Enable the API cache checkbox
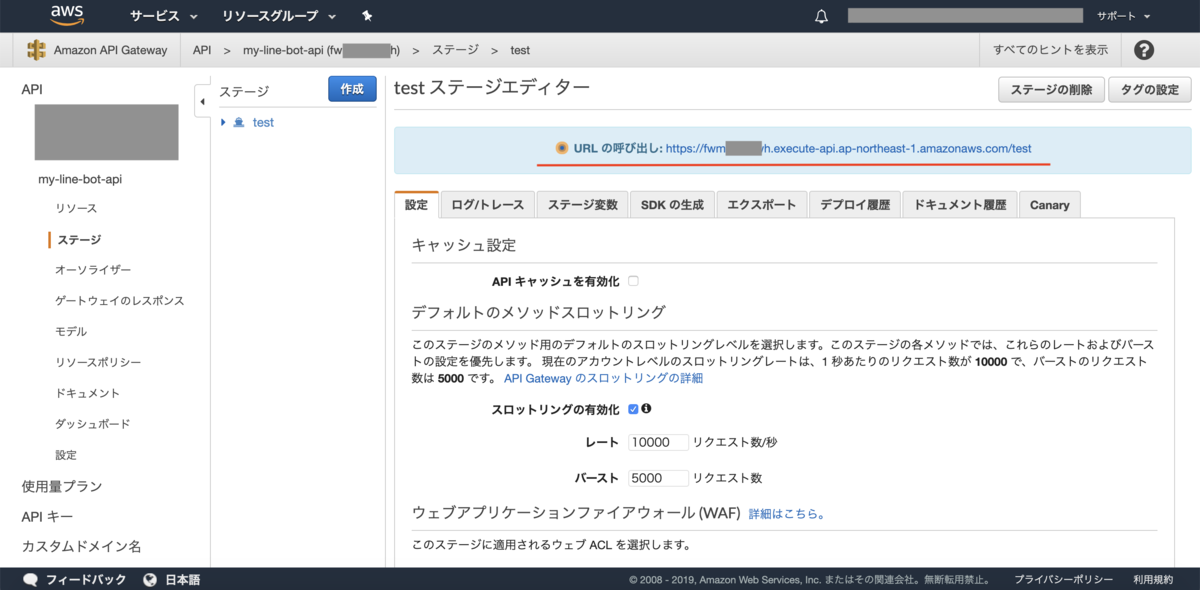The width and height of the screenshot is (1200, 590). click(x=633, y=281)
